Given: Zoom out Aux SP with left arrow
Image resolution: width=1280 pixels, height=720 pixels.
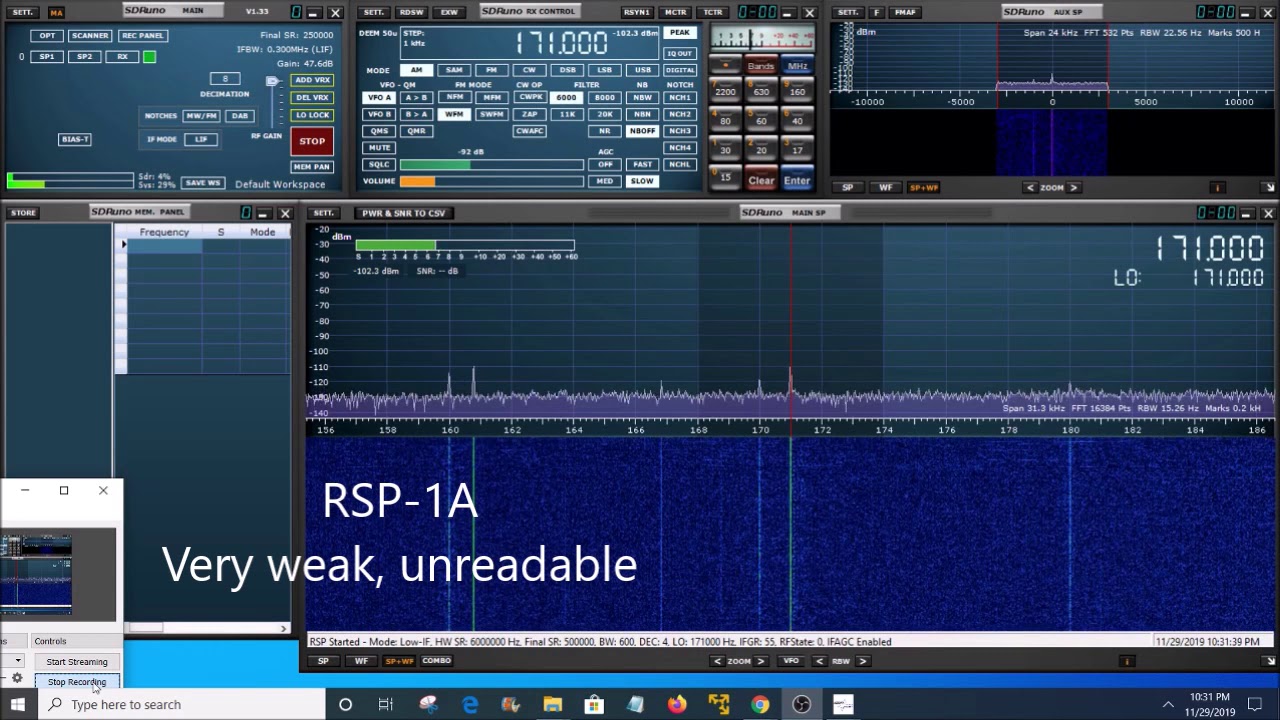Looking at the screenshot, I should point(1030,188).
